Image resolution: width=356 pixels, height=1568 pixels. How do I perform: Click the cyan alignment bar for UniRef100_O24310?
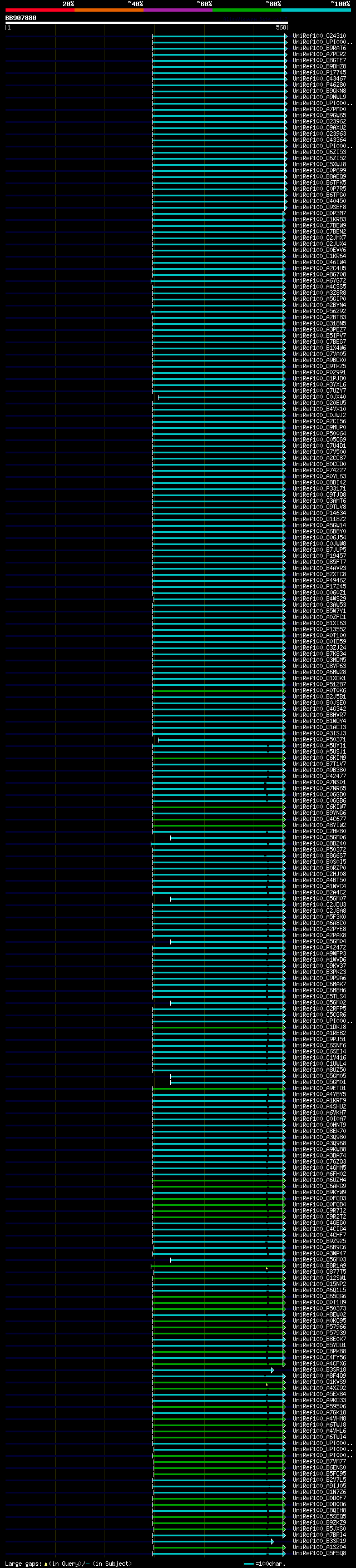coord(220,36)
